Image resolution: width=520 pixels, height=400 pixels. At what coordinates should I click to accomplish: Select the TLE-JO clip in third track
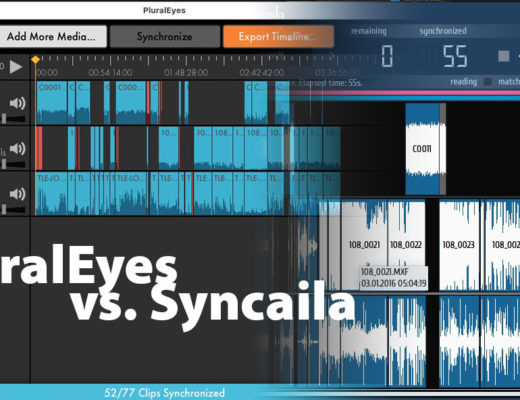[x=52, y=193]
